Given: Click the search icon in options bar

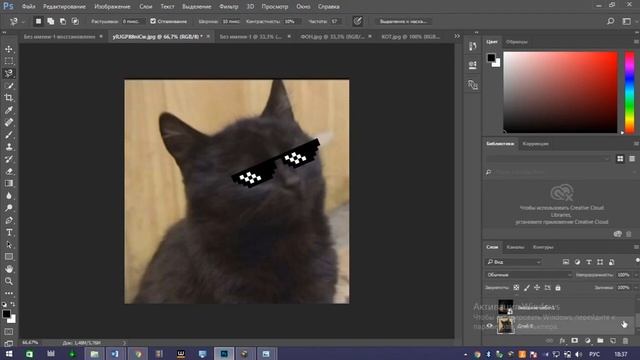Looking at the screenshot, I should point(611,21).
